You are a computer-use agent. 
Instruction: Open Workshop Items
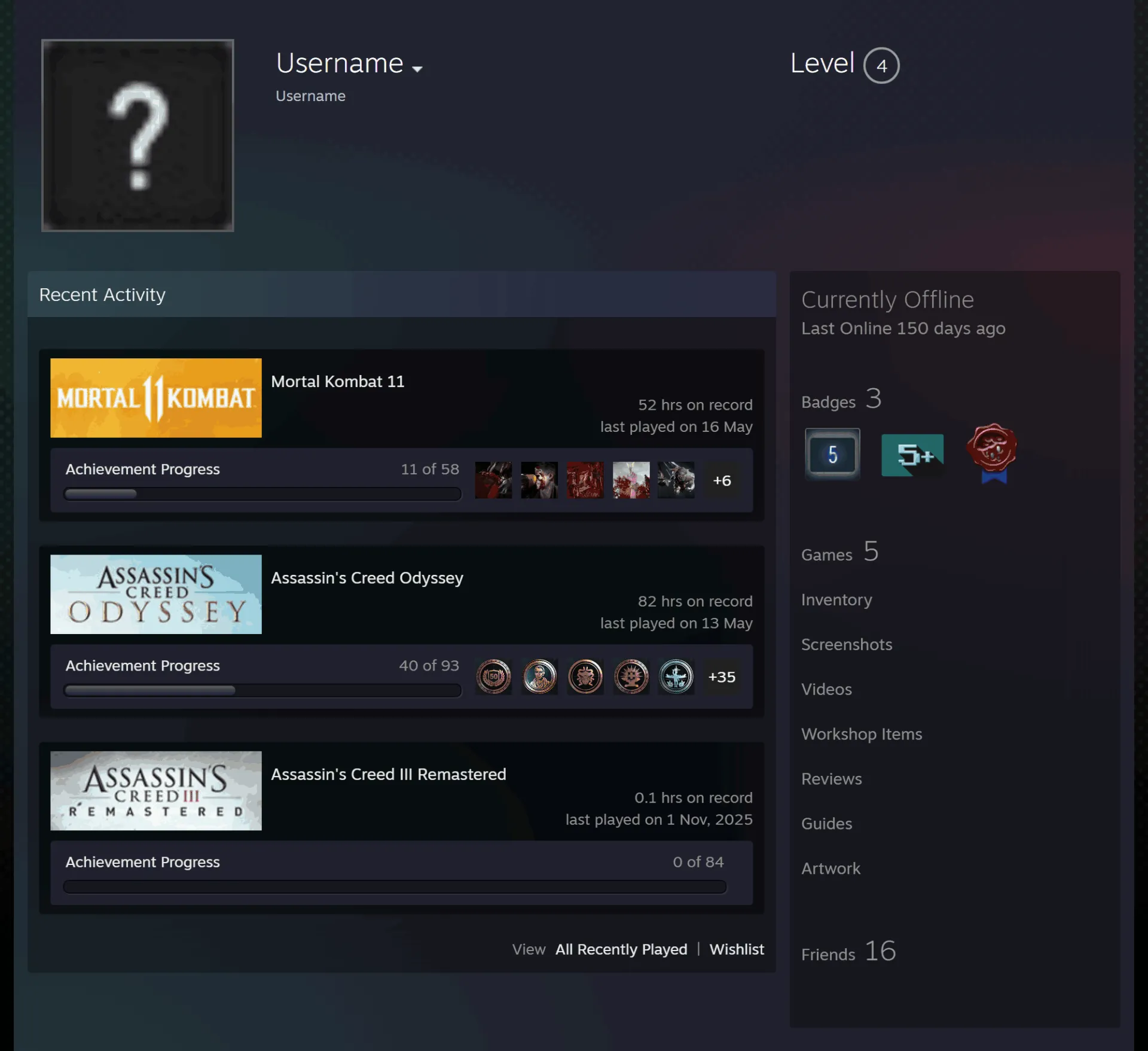[x=862, y=734]
